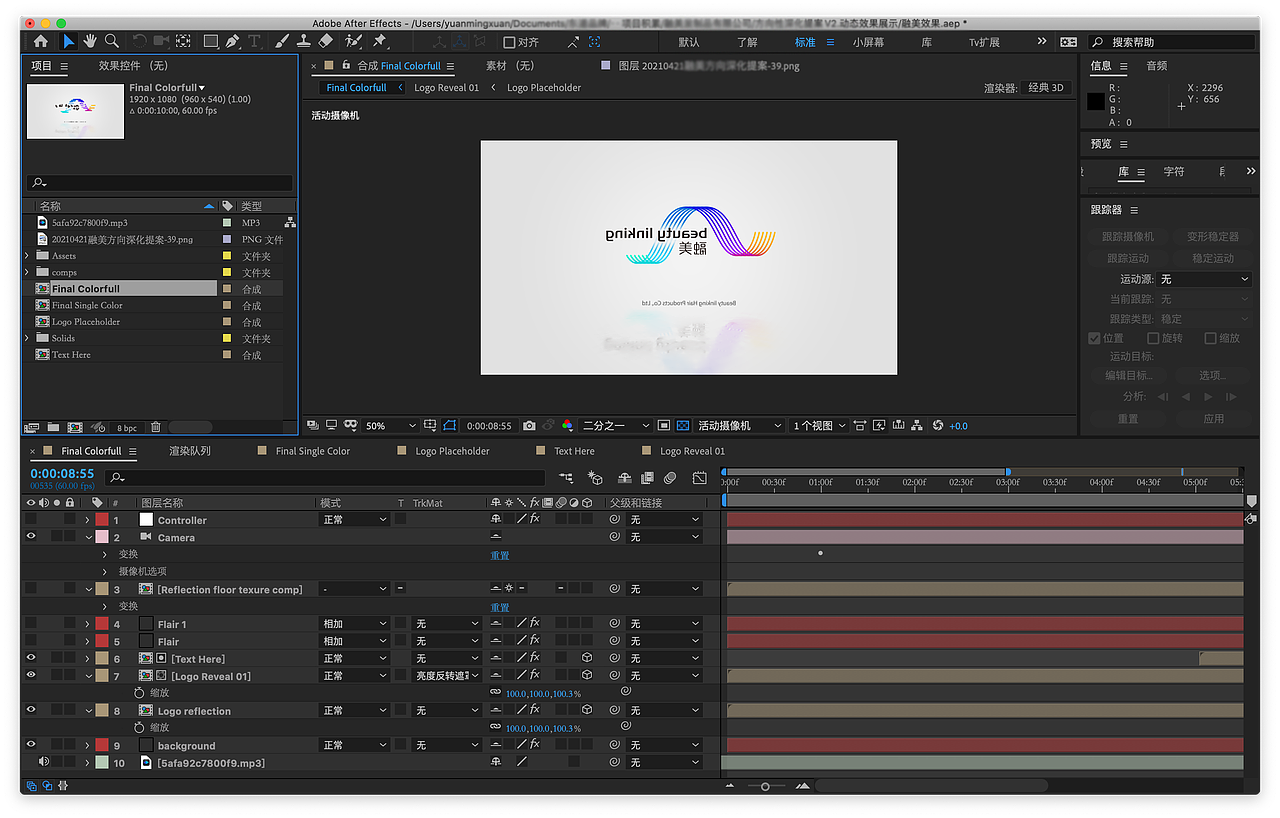This screenshot has height=818, width=1280.
Task: Hide the Camera layer eye icon
Action: [31, 537]
